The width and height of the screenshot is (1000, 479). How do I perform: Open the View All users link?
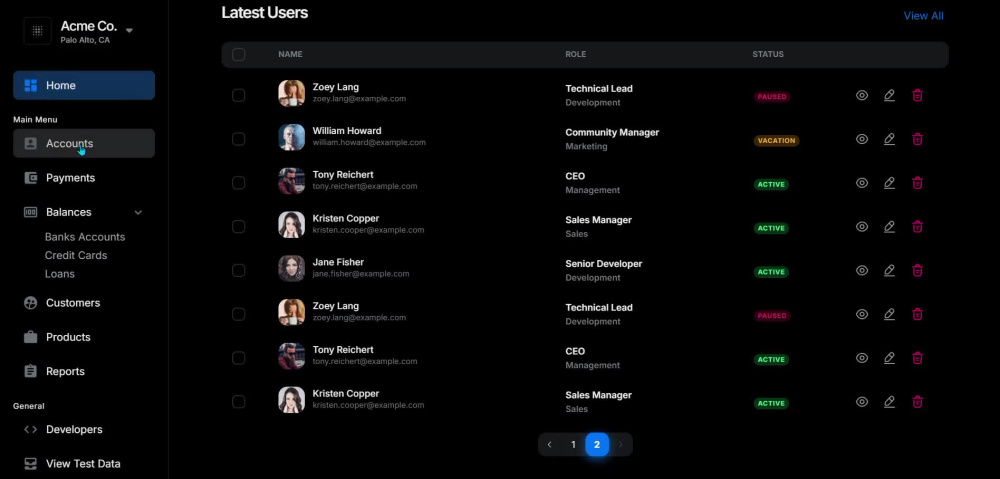(923, 16)
